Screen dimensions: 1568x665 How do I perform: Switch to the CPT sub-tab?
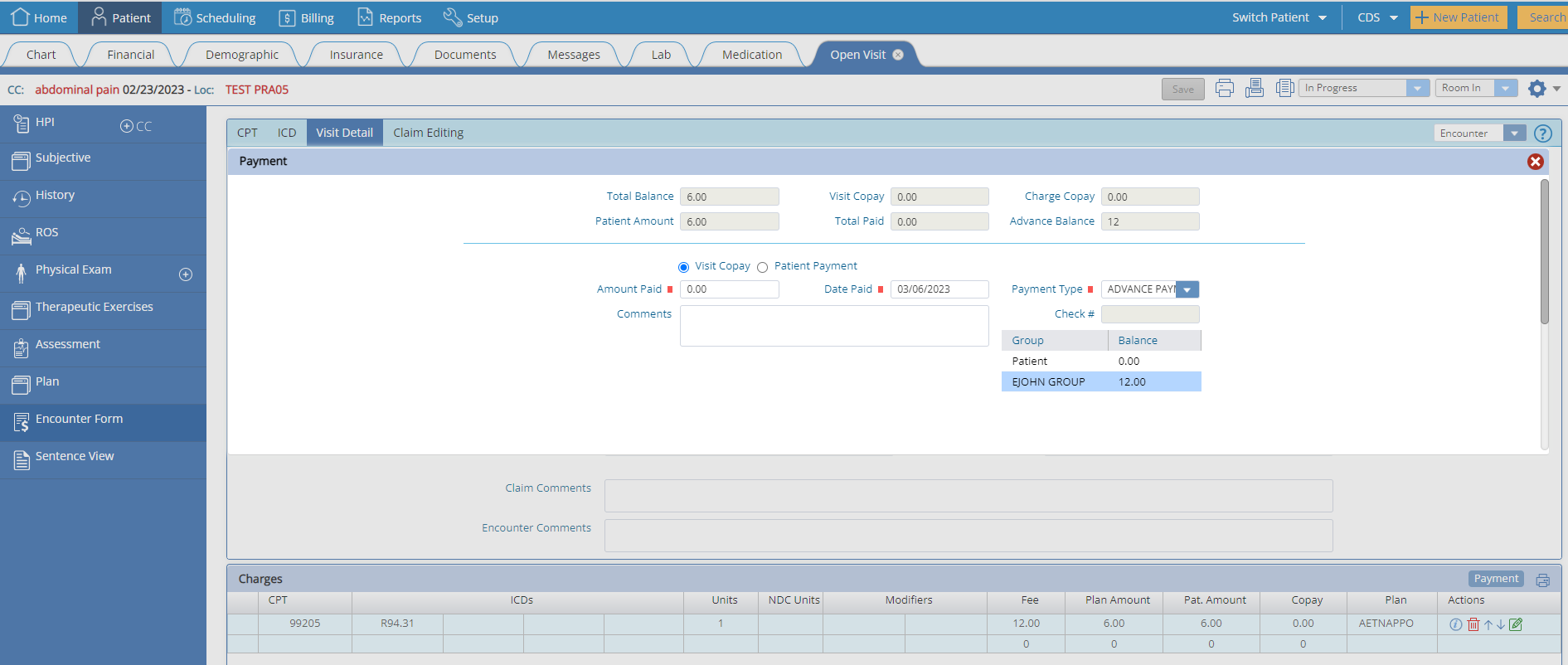247,133
